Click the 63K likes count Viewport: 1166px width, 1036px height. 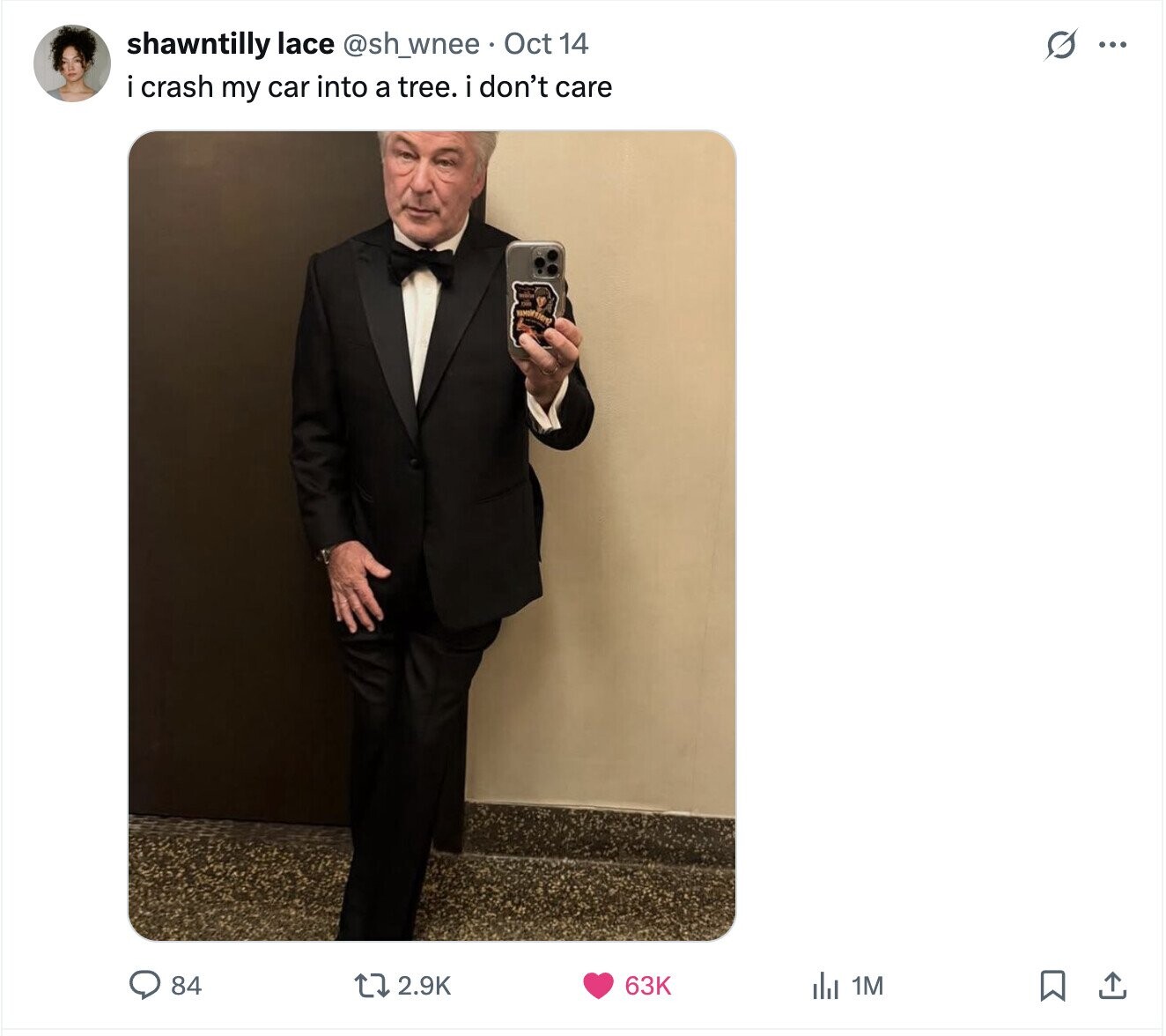[648, 986]
